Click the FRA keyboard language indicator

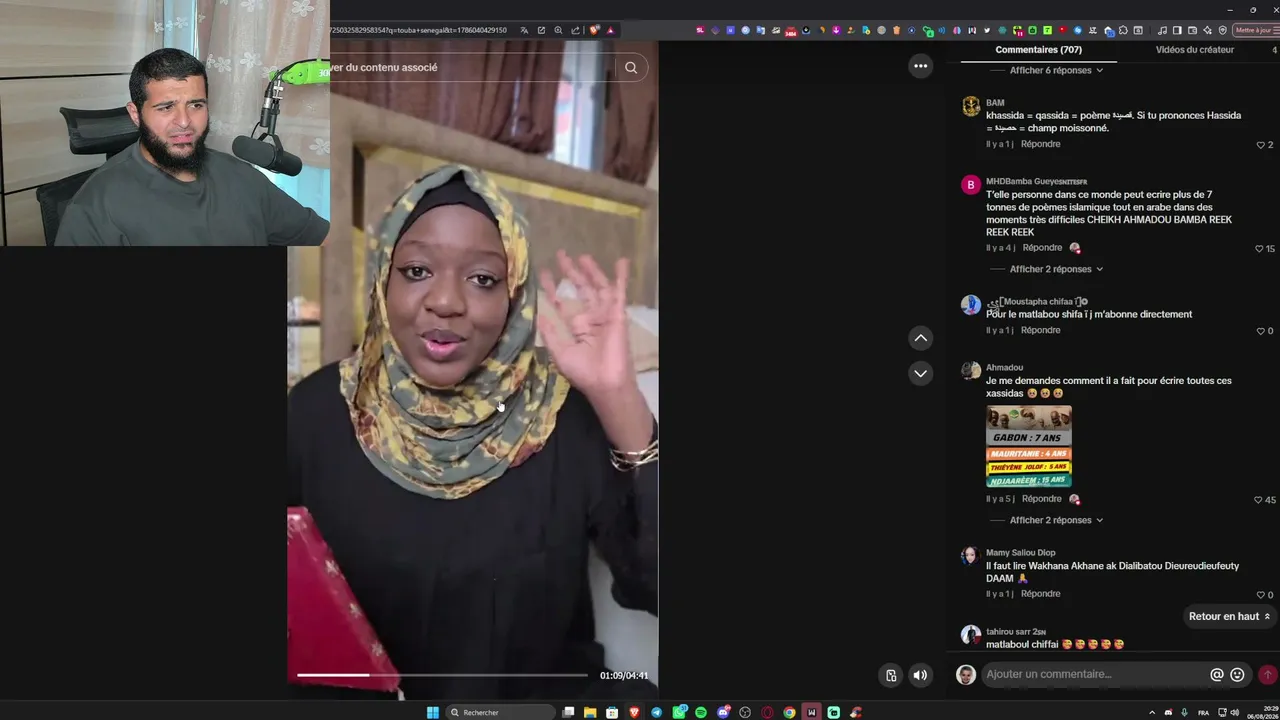pos(1203,712)
